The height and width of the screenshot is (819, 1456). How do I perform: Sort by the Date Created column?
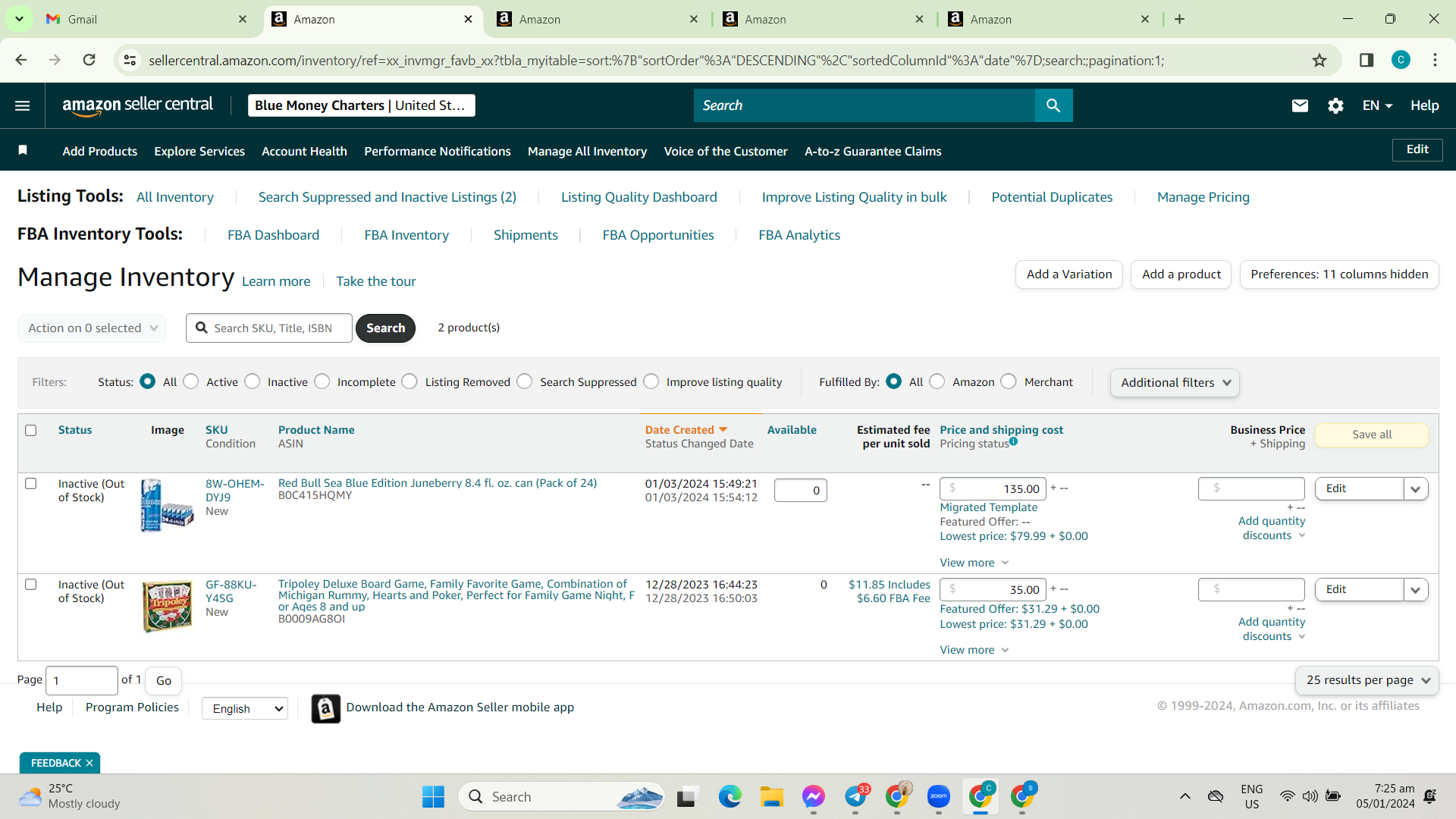pyautogui.click(x=686, y=430)
